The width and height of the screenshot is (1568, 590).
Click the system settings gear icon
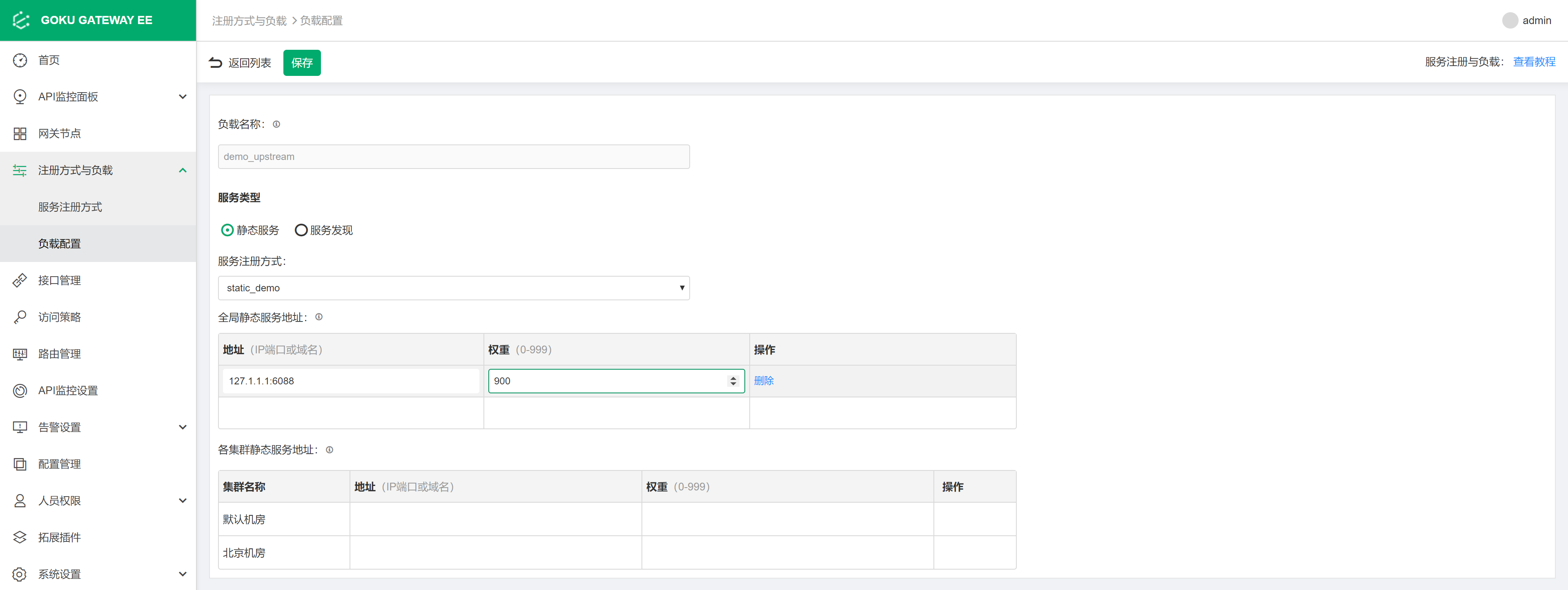[x=20, y=574]
